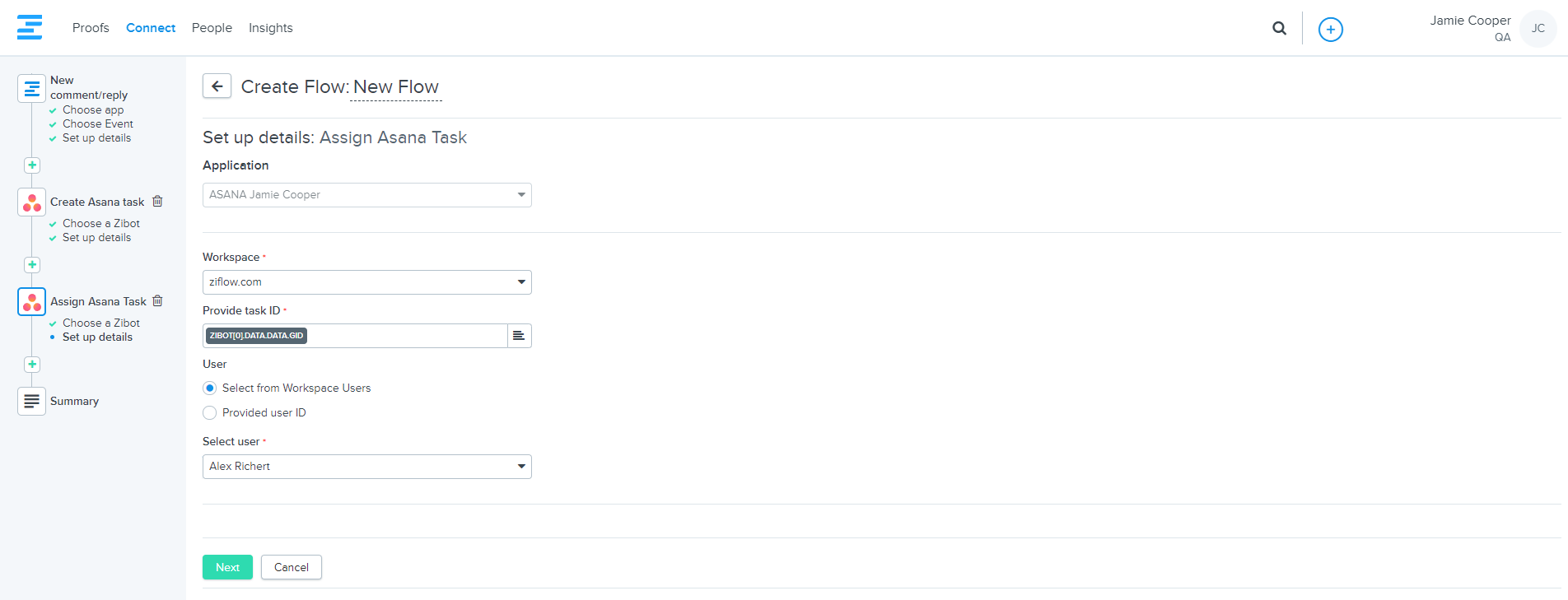Open the data picker beside task ID
This screenshot has width=1568, height=600.
coord(519,336)
